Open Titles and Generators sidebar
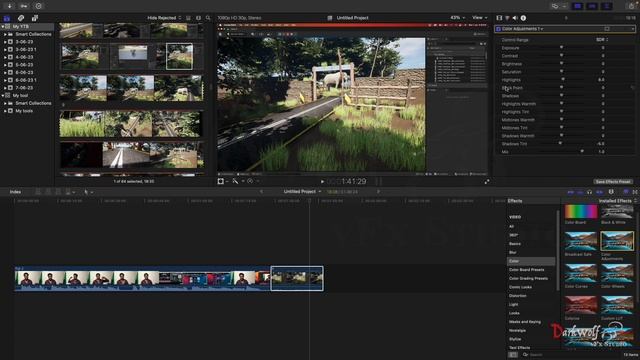 coord(35,18)
